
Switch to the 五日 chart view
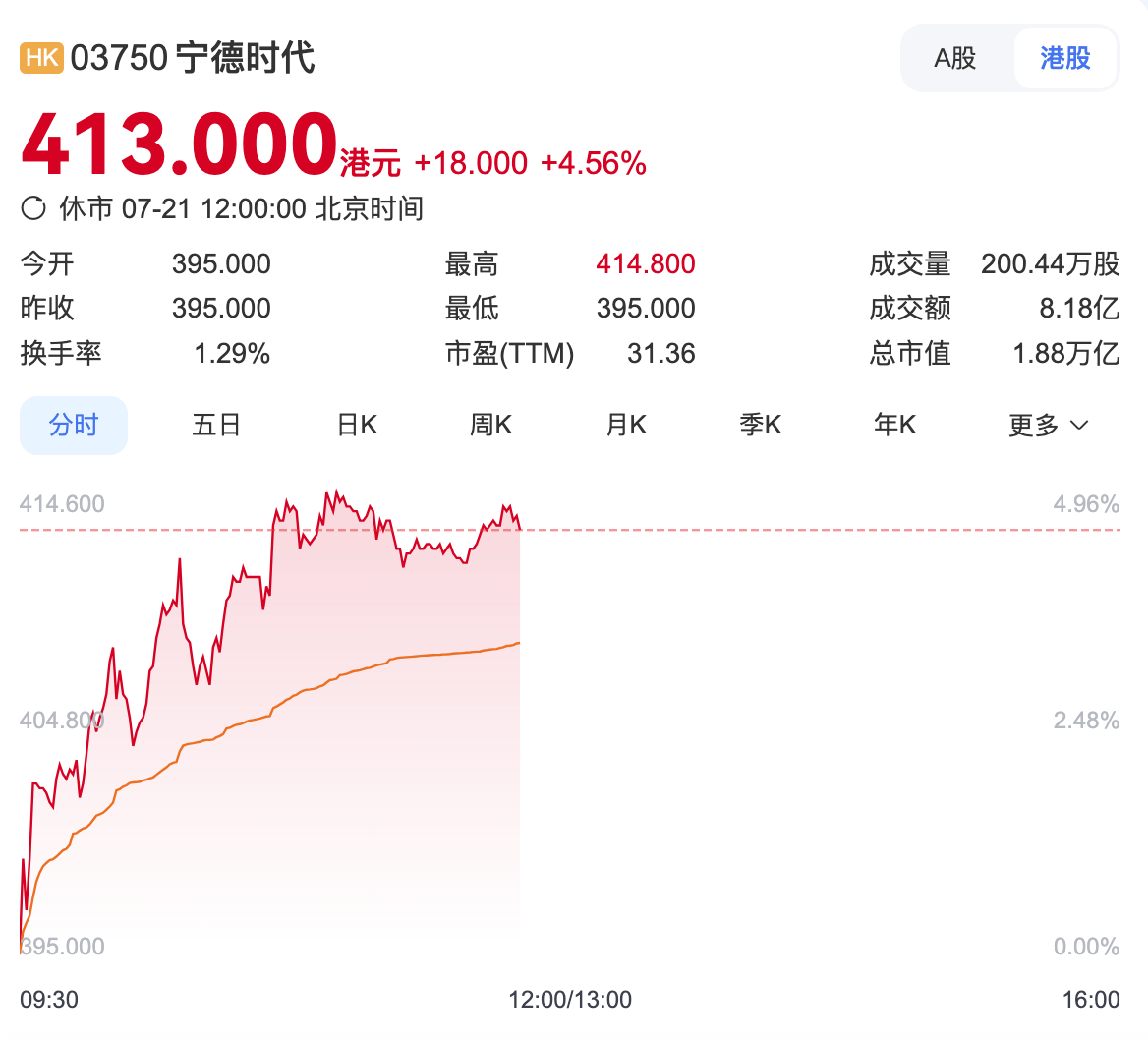pyautogui.click(x=215, y=424)
